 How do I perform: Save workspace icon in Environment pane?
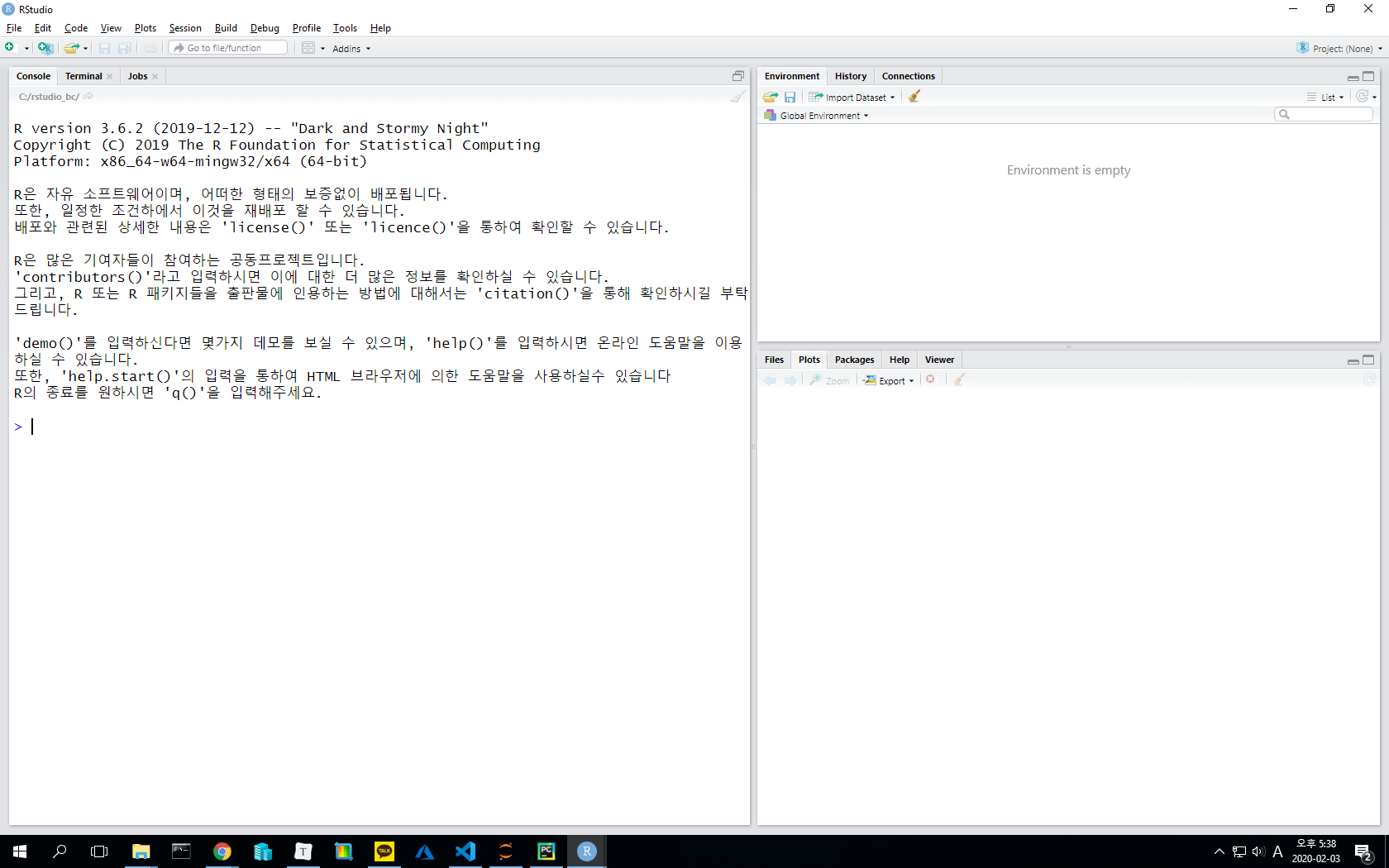click(790, 97)
